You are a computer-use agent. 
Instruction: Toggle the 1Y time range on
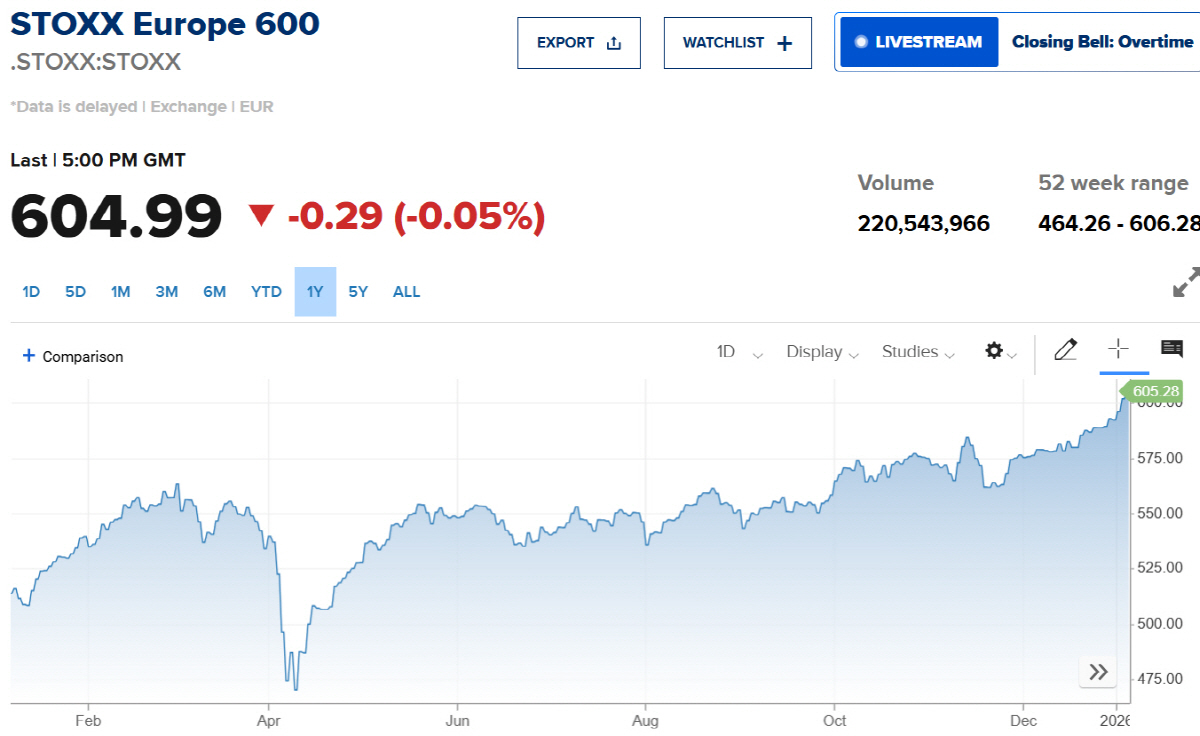coord(314,291)
